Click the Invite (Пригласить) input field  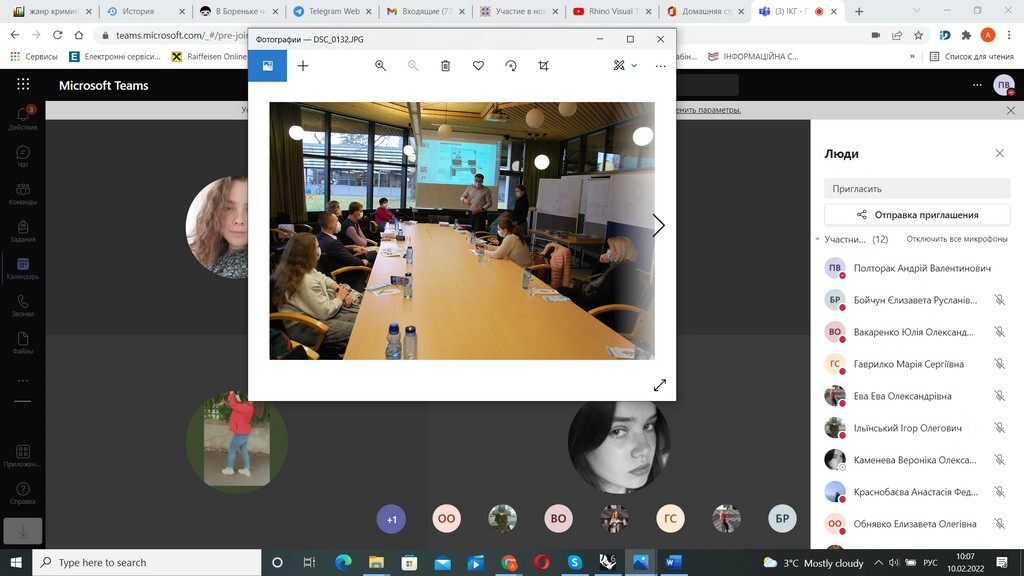pos(917,189)
